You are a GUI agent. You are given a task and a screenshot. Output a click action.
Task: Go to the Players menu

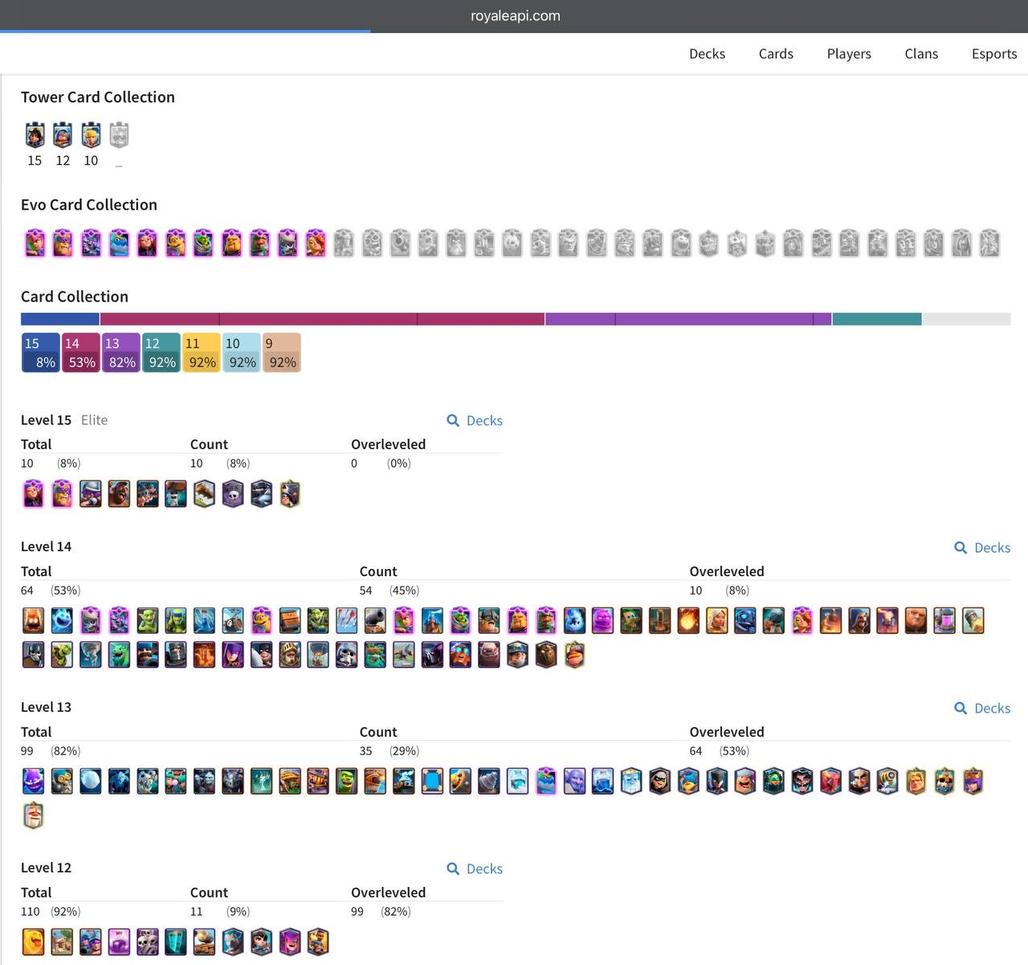pyautogui.click(x=848, y=54)
